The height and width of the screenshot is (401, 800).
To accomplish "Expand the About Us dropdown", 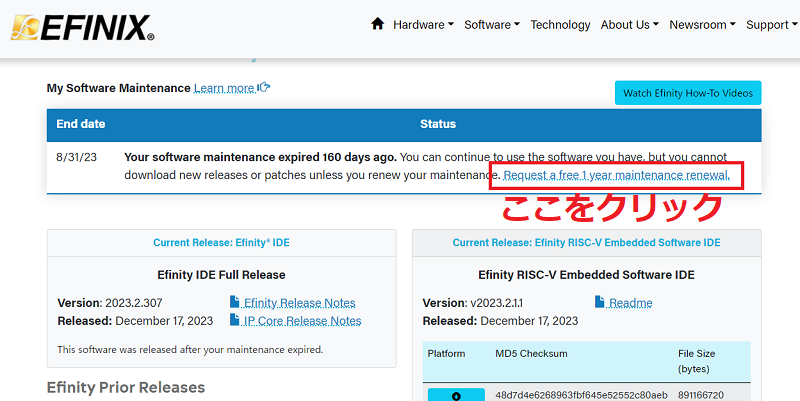I will (x=630, y=24).
